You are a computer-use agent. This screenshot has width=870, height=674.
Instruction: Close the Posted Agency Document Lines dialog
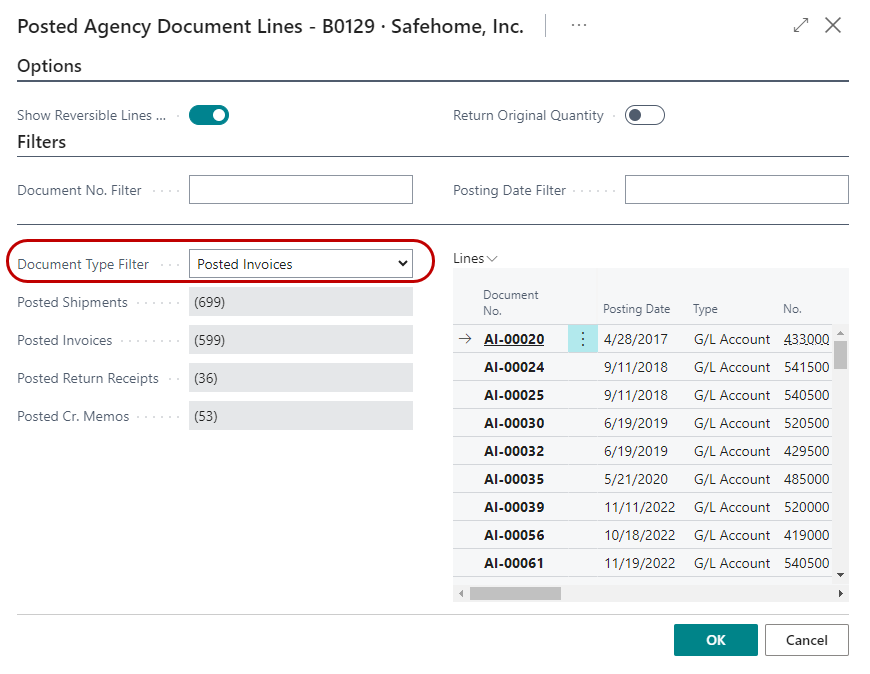coord(833,26)
